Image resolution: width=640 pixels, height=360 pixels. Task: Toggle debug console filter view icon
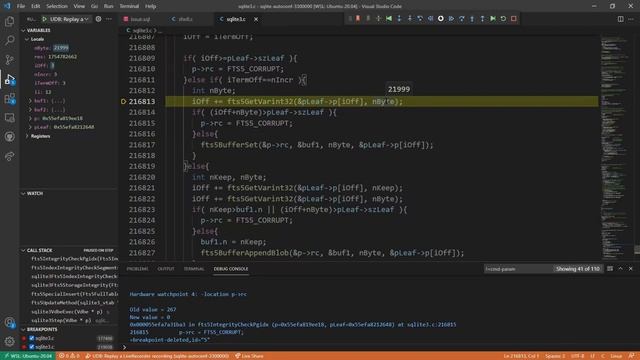tap(610, 269)
